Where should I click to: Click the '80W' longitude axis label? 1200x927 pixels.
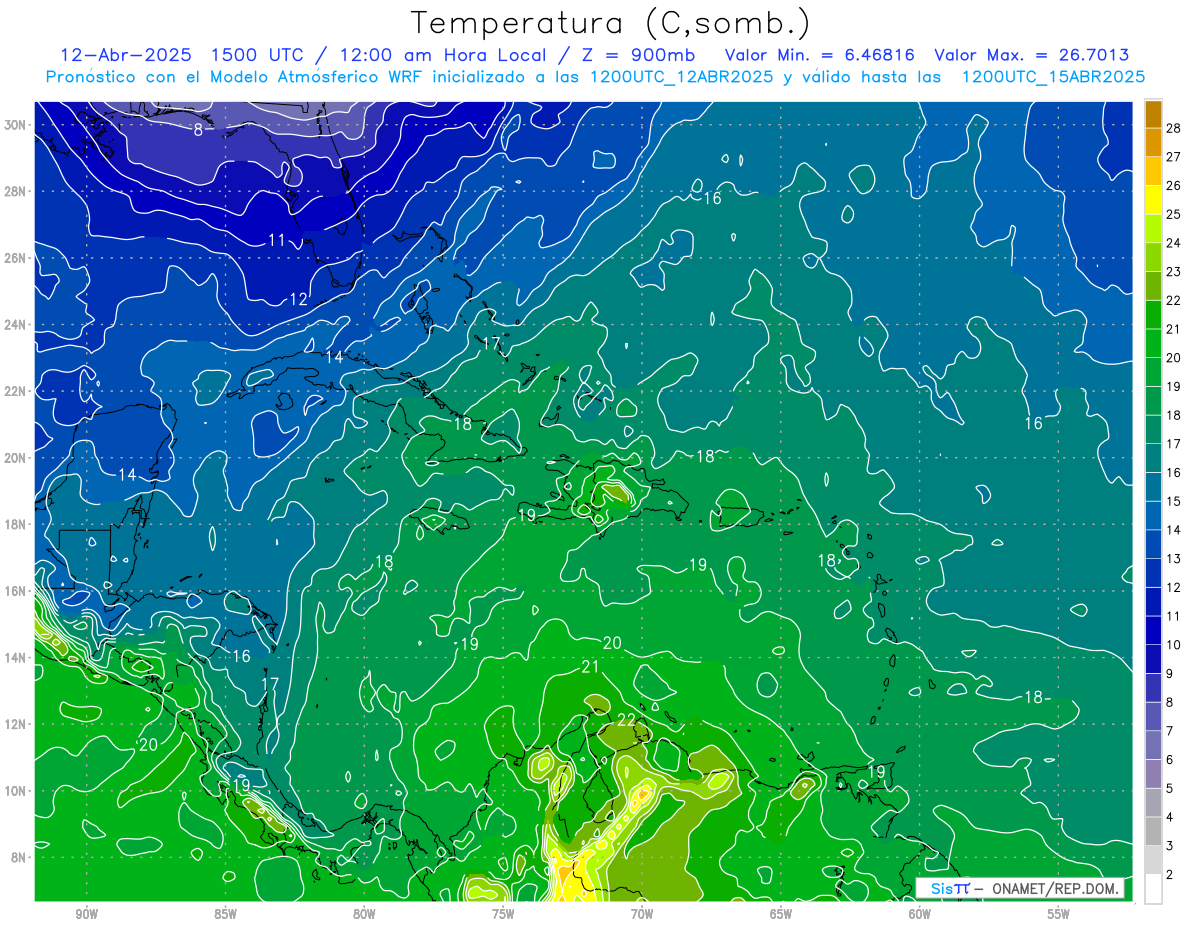[364, 913]
